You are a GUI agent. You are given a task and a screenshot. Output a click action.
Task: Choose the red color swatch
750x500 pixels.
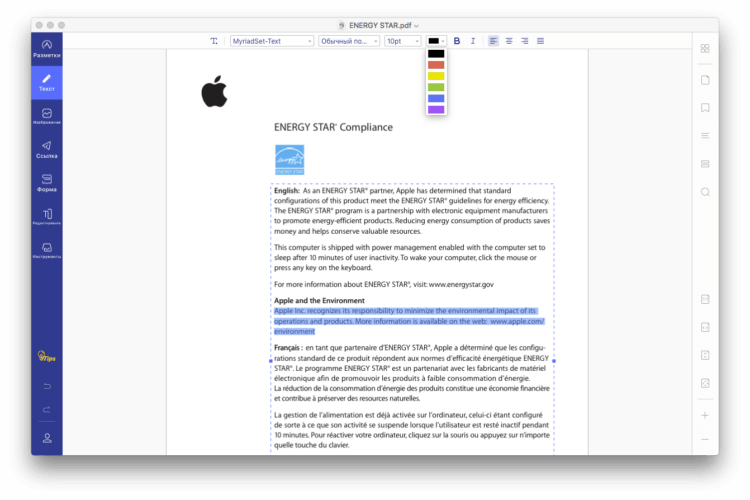click(436, 65)
